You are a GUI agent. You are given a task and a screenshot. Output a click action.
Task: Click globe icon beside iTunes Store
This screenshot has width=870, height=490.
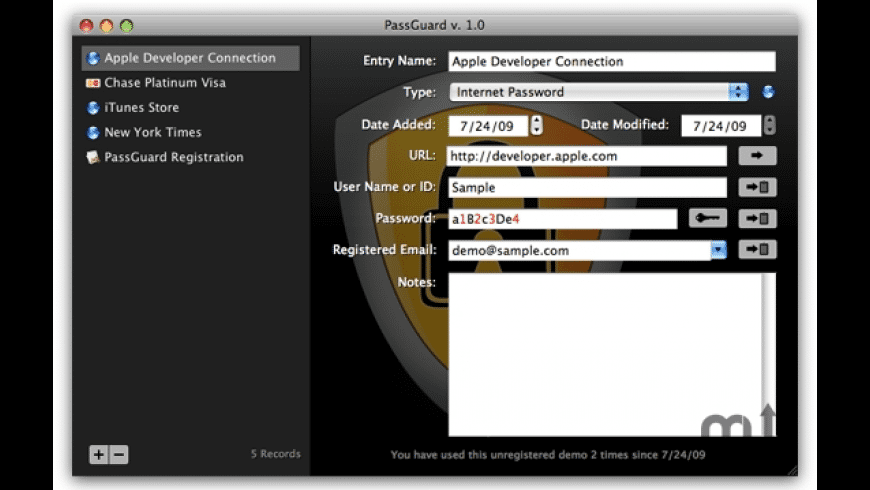(93, 108)
